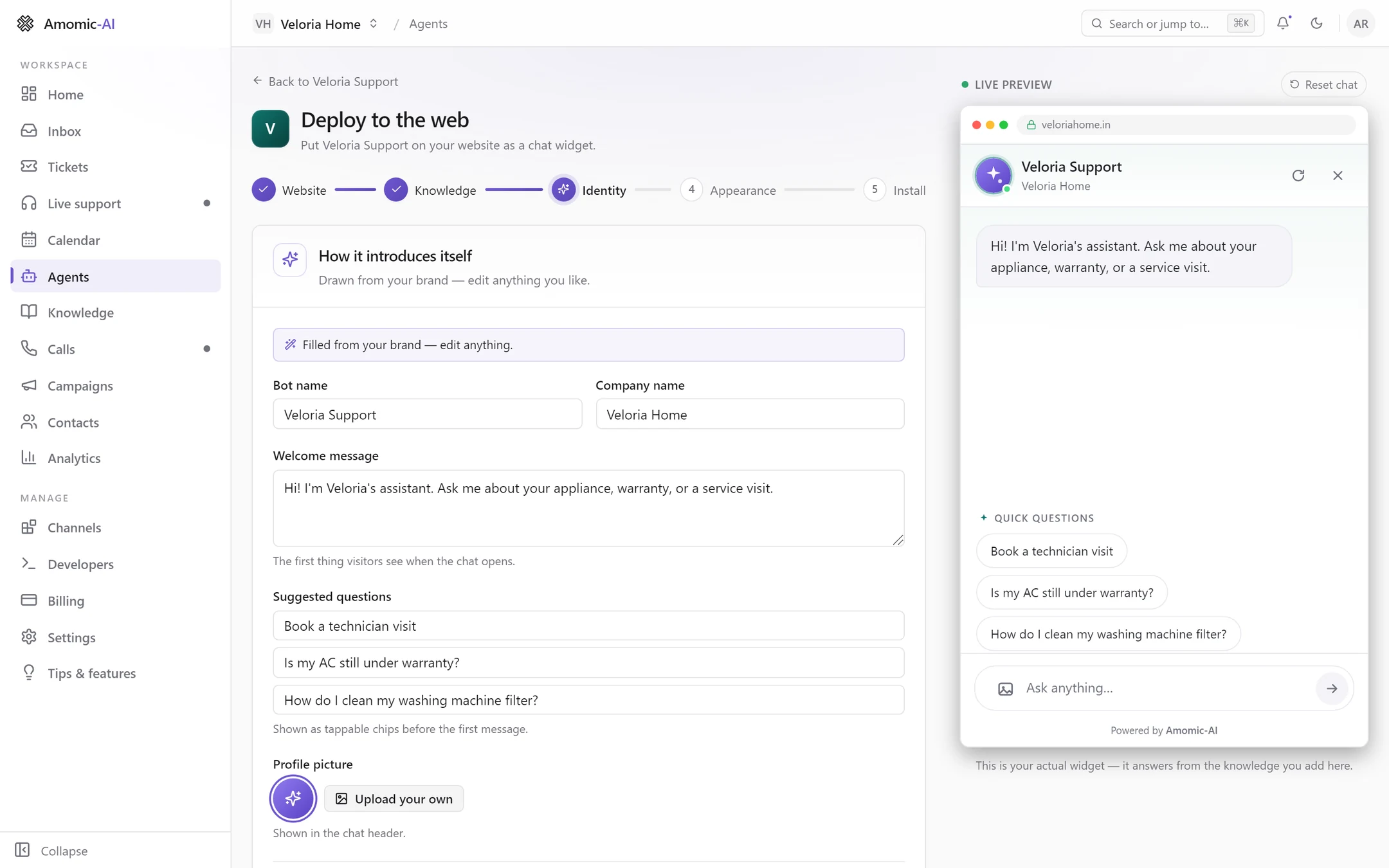
Task: Open Tips & features
Action: pyautogui.click(x=116, y=673)
